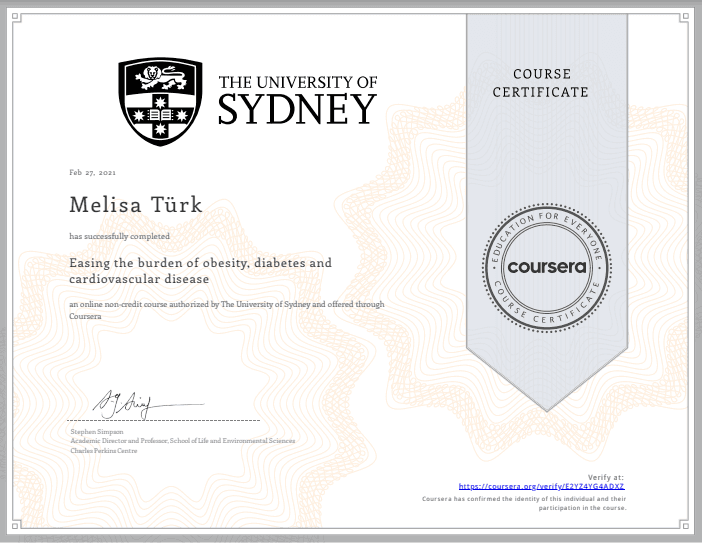
Task: Click the Coursera circular seal badge
Action: point(548,268)
